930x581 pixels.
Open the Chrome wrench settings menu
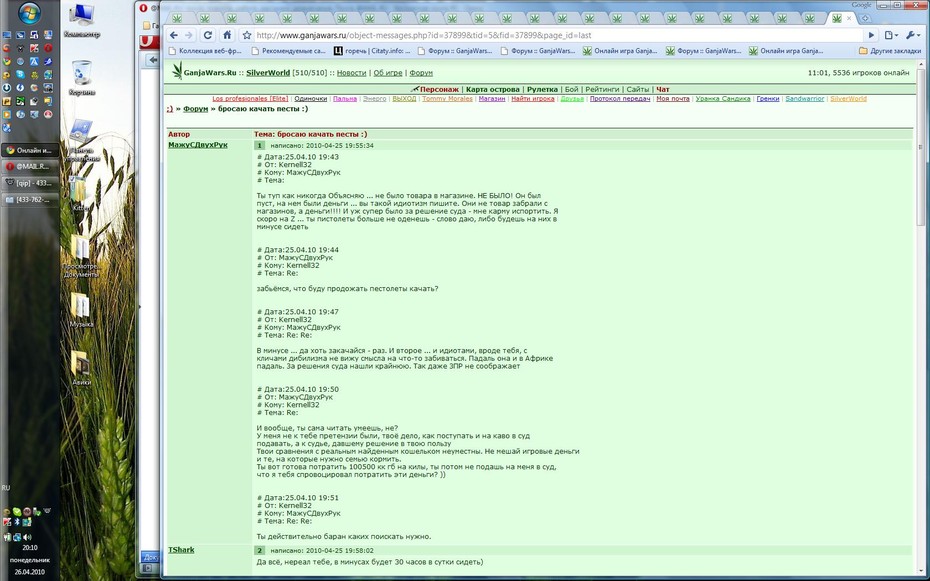[x=913, y=36]
